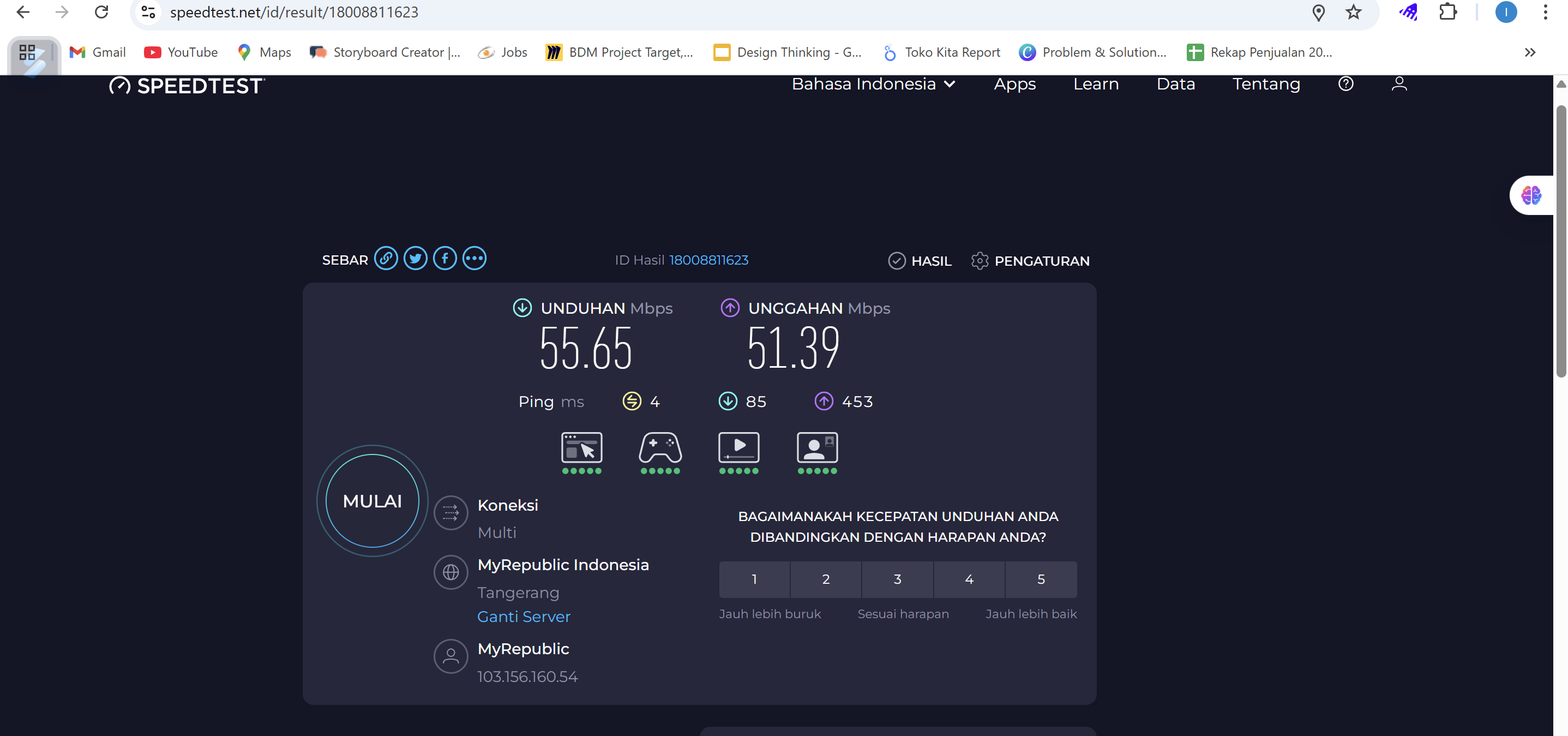Image resolution: width=1568 pixels, height=736 pixels.
Task: Open the Data menu item
Action: pos(1175,84)
